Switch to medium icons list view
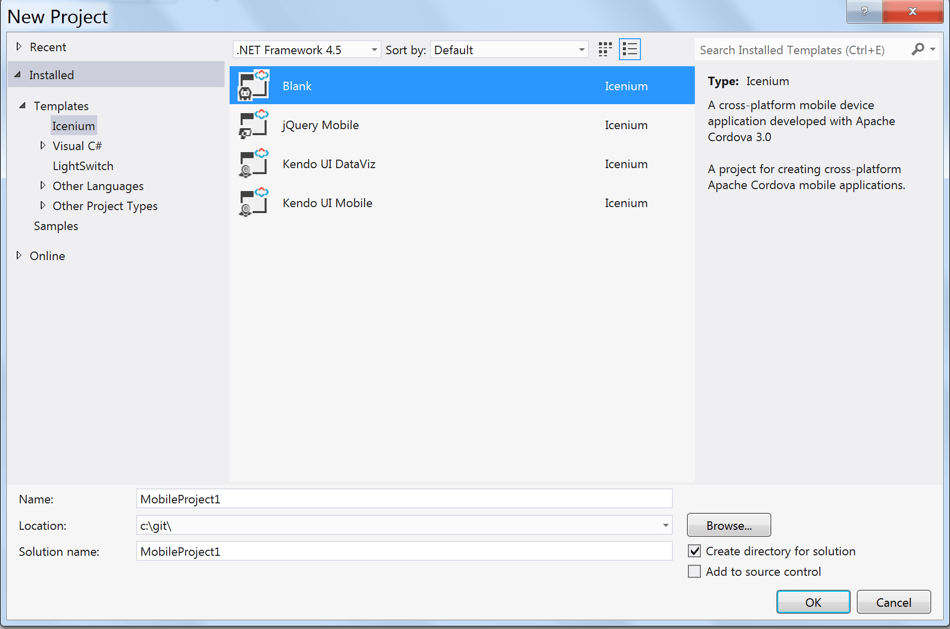The image size is (950, 629). pyautogui.click(x=630, y=50)
